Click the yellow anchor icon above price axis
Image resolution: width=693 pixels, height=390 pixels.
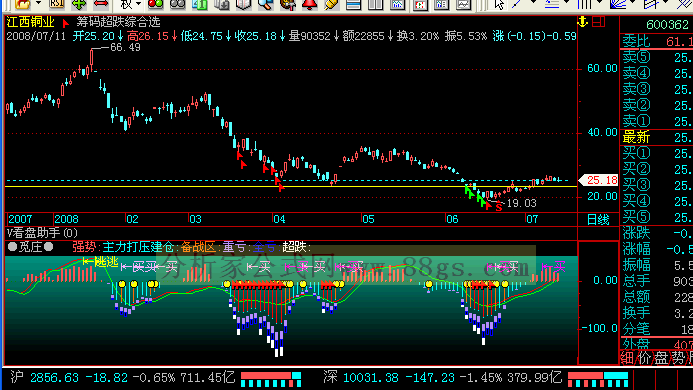[x=583, y=21]
